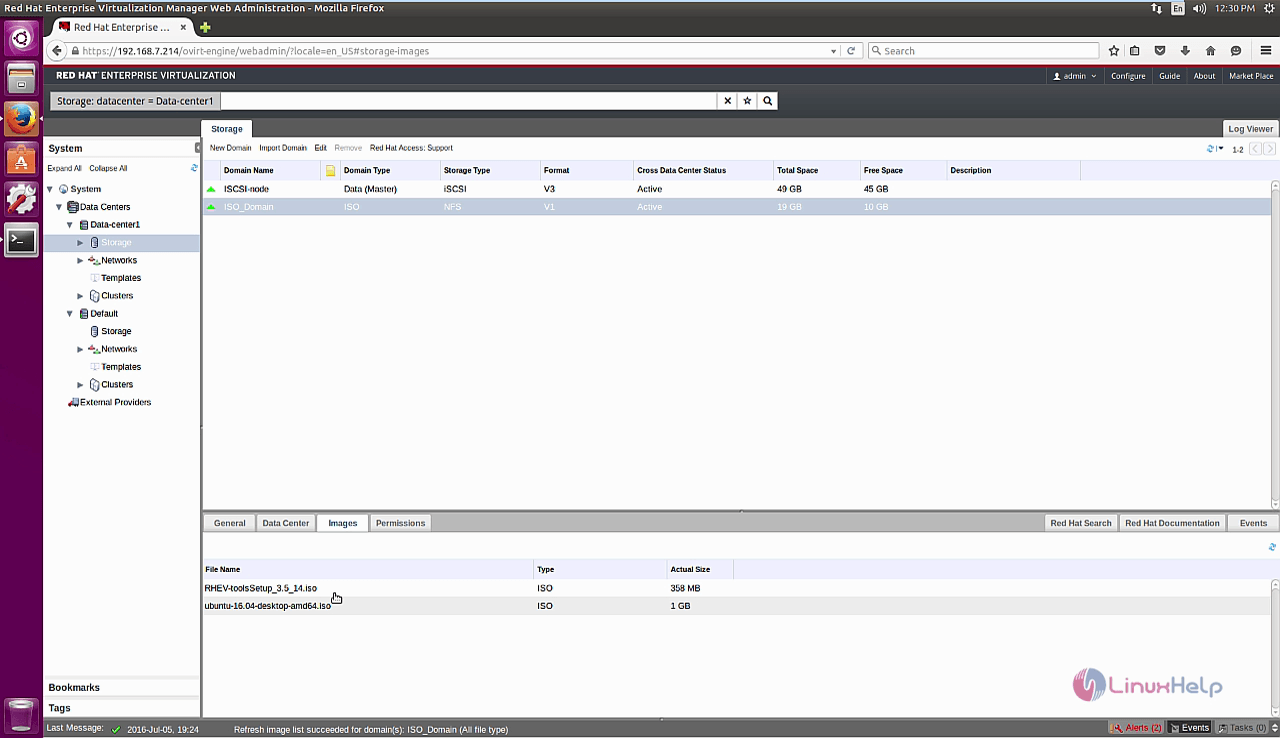This screenshot has height=738, width=1280.
Task: Open Configure in header
Action: click(x=1128, y=76)
